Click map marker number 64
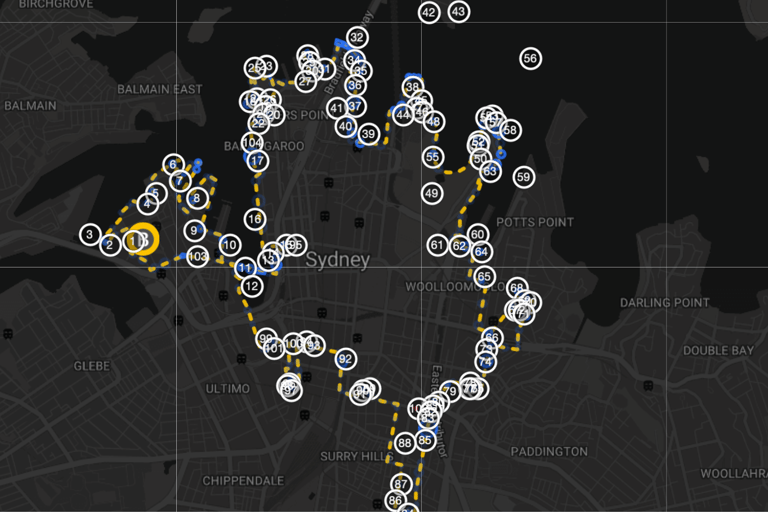Image resolution: width=768 pixels, height=512 pixels. (x=481, y=252)
